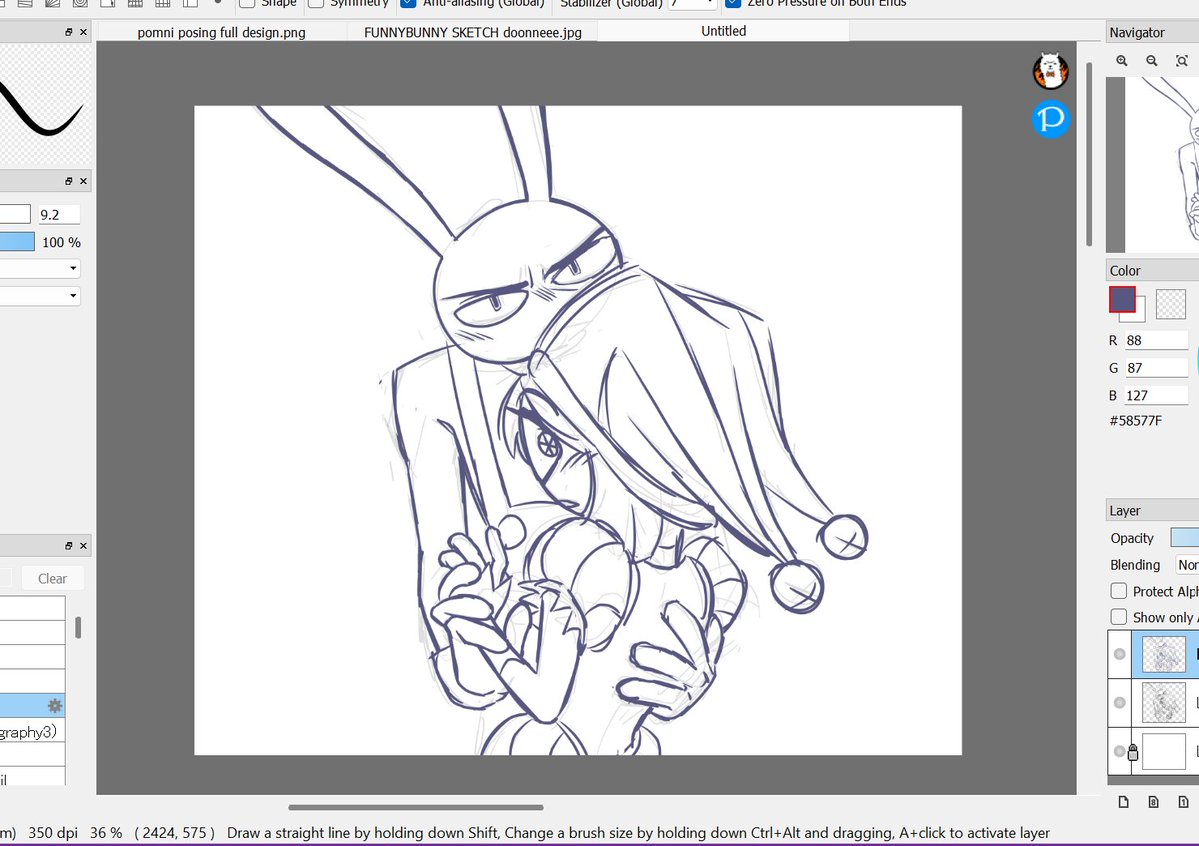Click the Navigator fit-to-window zoom icon
Screen dimensions: 1199x846
(1181, 60)
